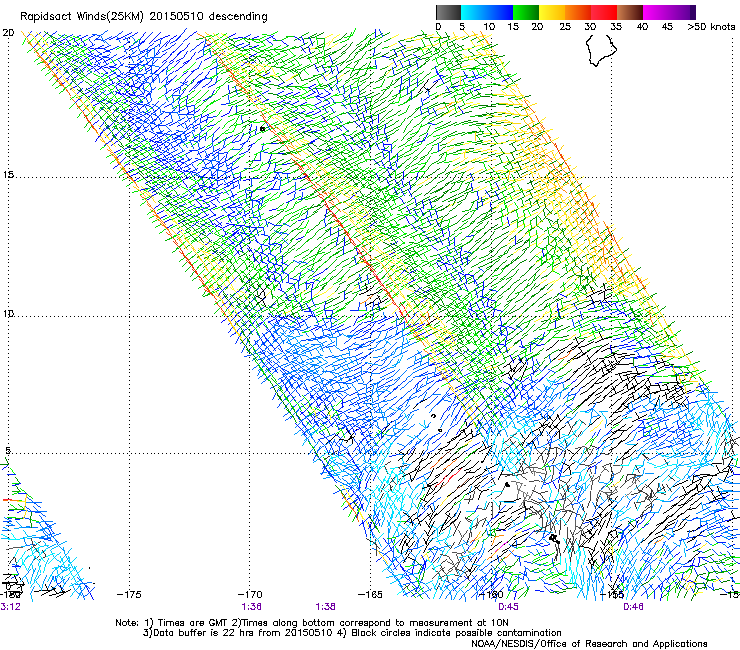This screenshot has width=740, height=650.
Task: Click the ">50 knots" legend label
Action: (x=711, y=27)
